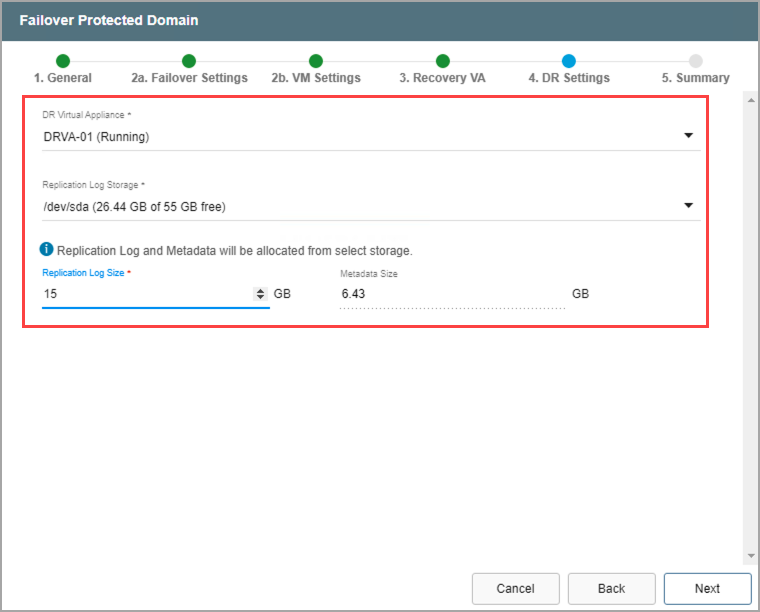Viewport: 760px width, 612px height.
Task: Expand the Replication Log Storage dropdown arrow
Action: point(688,206)
